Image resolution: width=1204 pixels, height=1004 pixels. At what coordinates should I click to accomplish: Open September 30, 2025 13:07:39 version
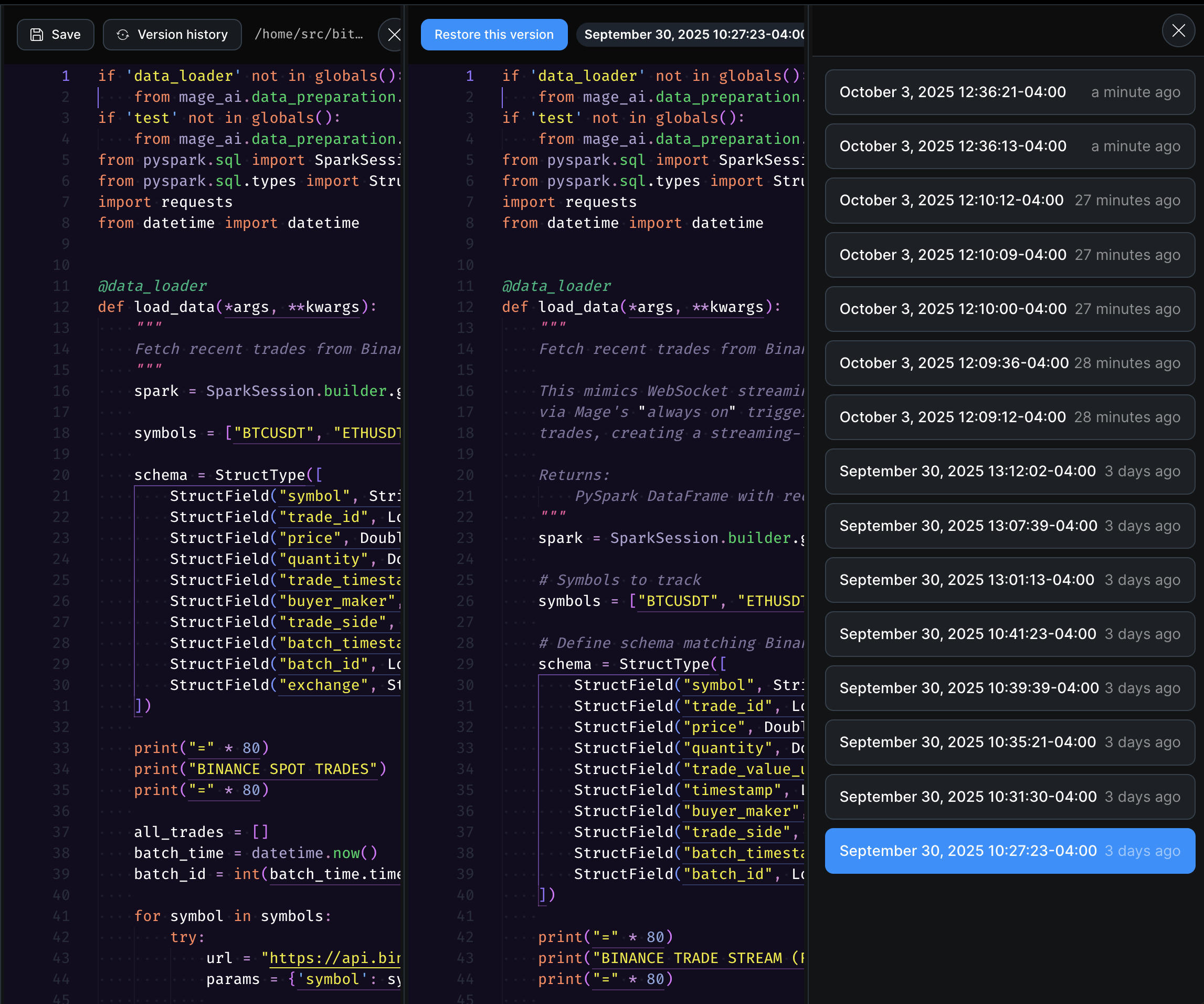pyautogui.click(x=1009, y=526)
